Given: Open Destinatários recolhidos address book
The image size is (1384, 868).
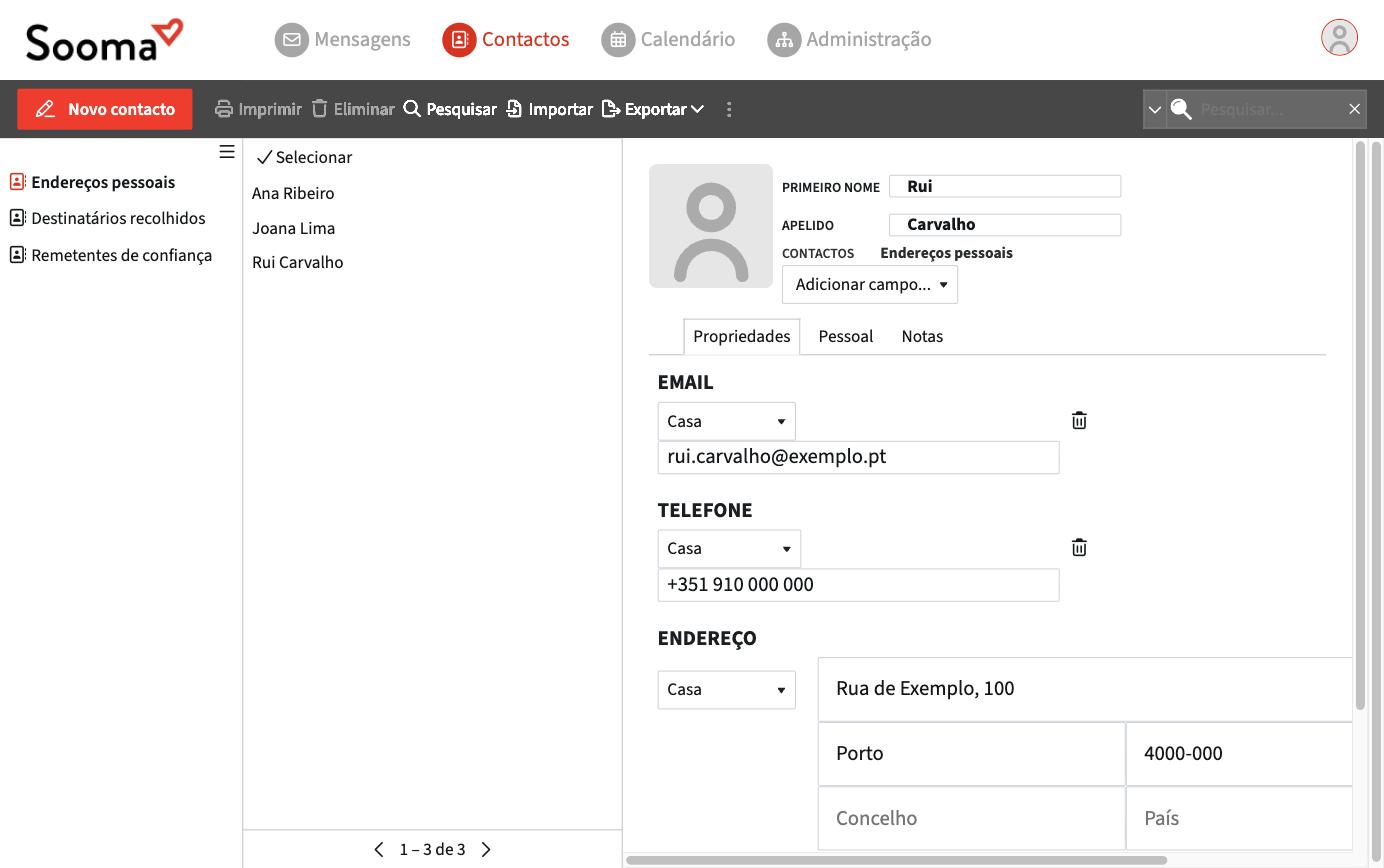Looking at the screenshot, I should pos(107,219).
